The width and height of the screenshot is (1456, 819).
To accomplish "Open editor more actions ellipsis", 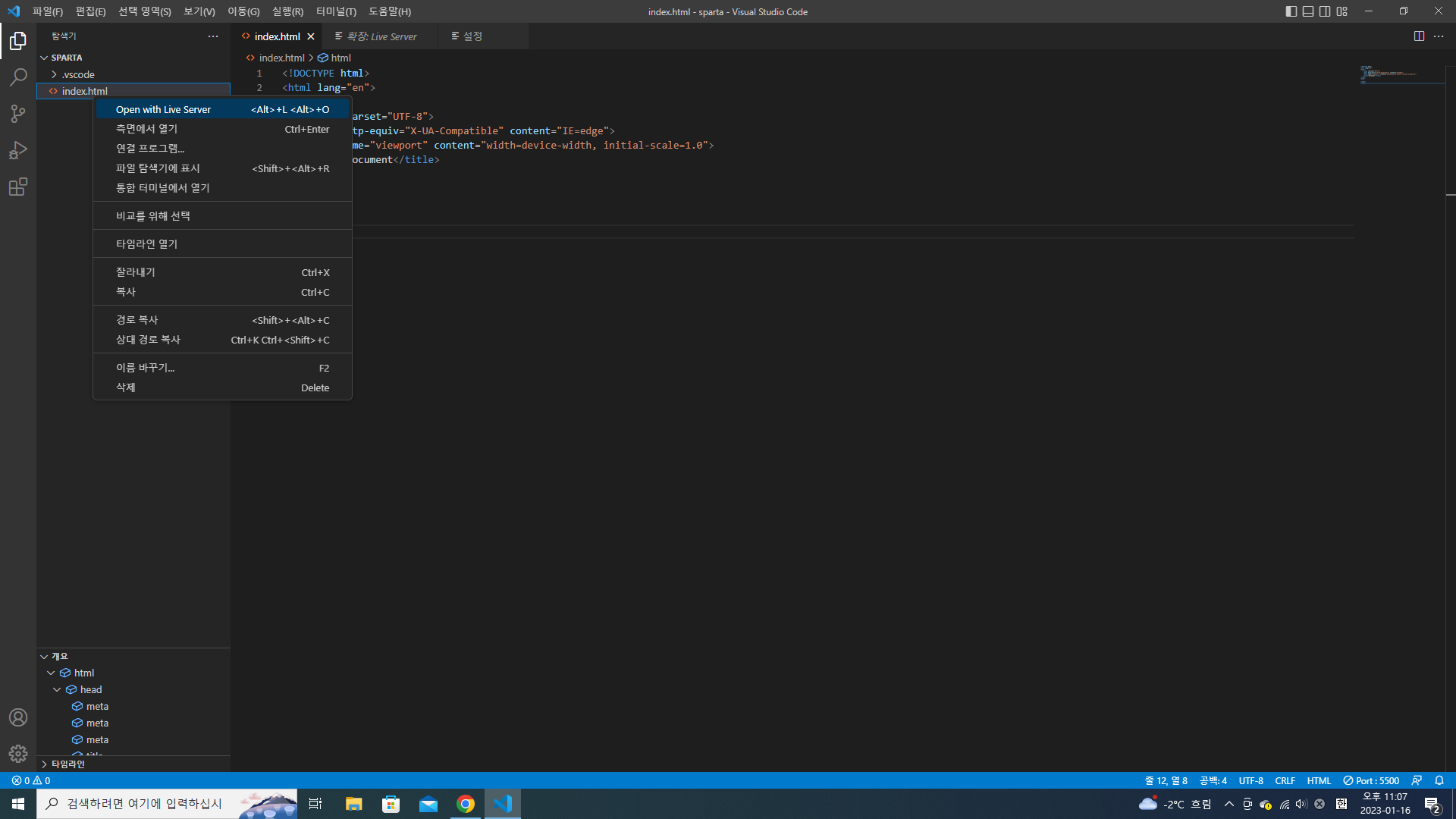I will pyautogui.click(x=1439, y=36).
